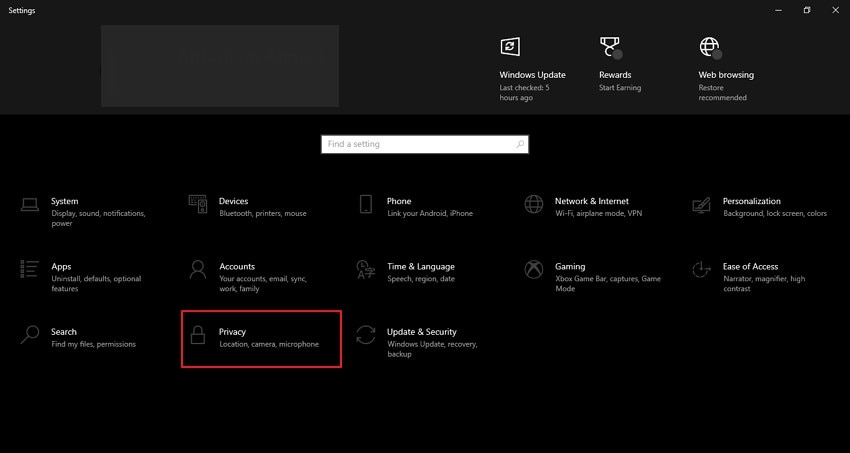Go to Time & Language label
This screenshot has width=850, height=453.
tap(421, 267)
